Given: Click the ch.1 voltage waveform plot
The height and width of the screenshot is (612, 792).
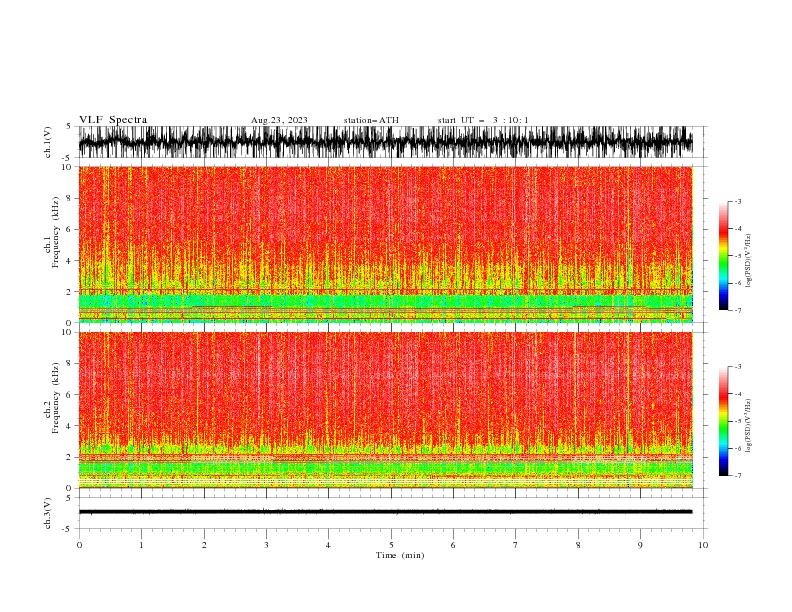Looking at the screenshot, I should pyautogui.click(x=385, y=142).
